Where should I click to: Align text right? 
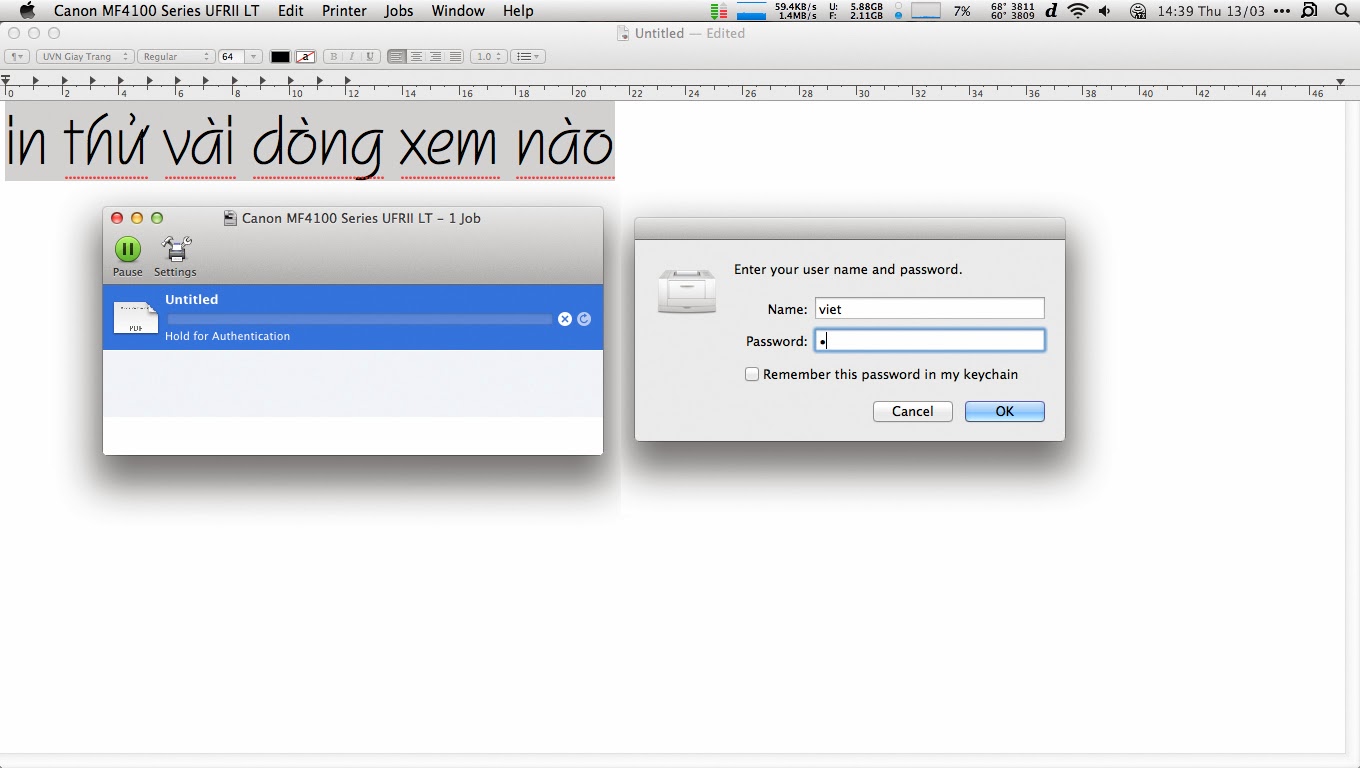pyautogui.click(x=436, y=57)
